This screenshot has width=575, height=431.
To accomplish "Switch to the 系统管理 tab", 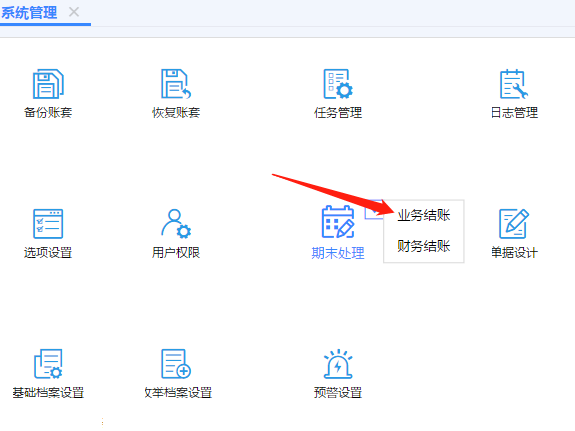I will (29, 12).
